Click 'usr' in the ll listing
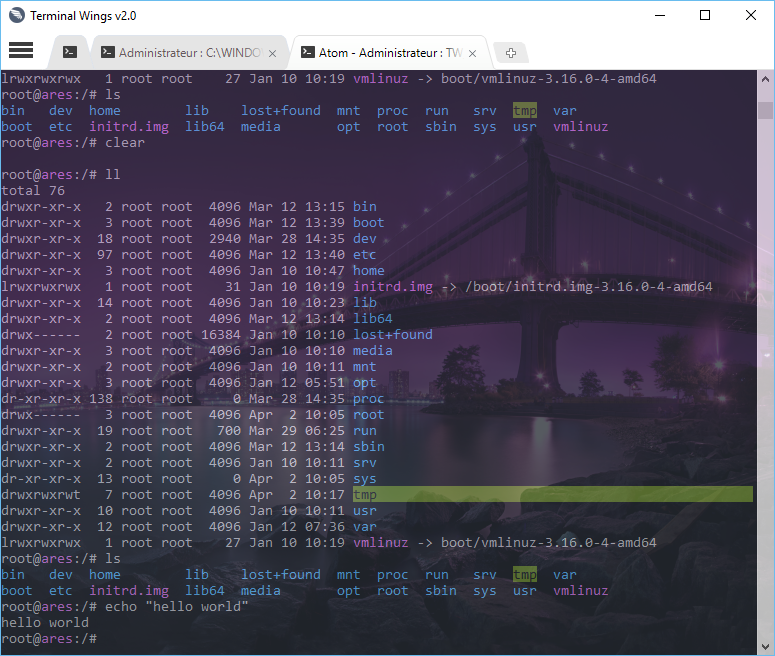This screenshot has height=656, width=775. pos(365,511)
